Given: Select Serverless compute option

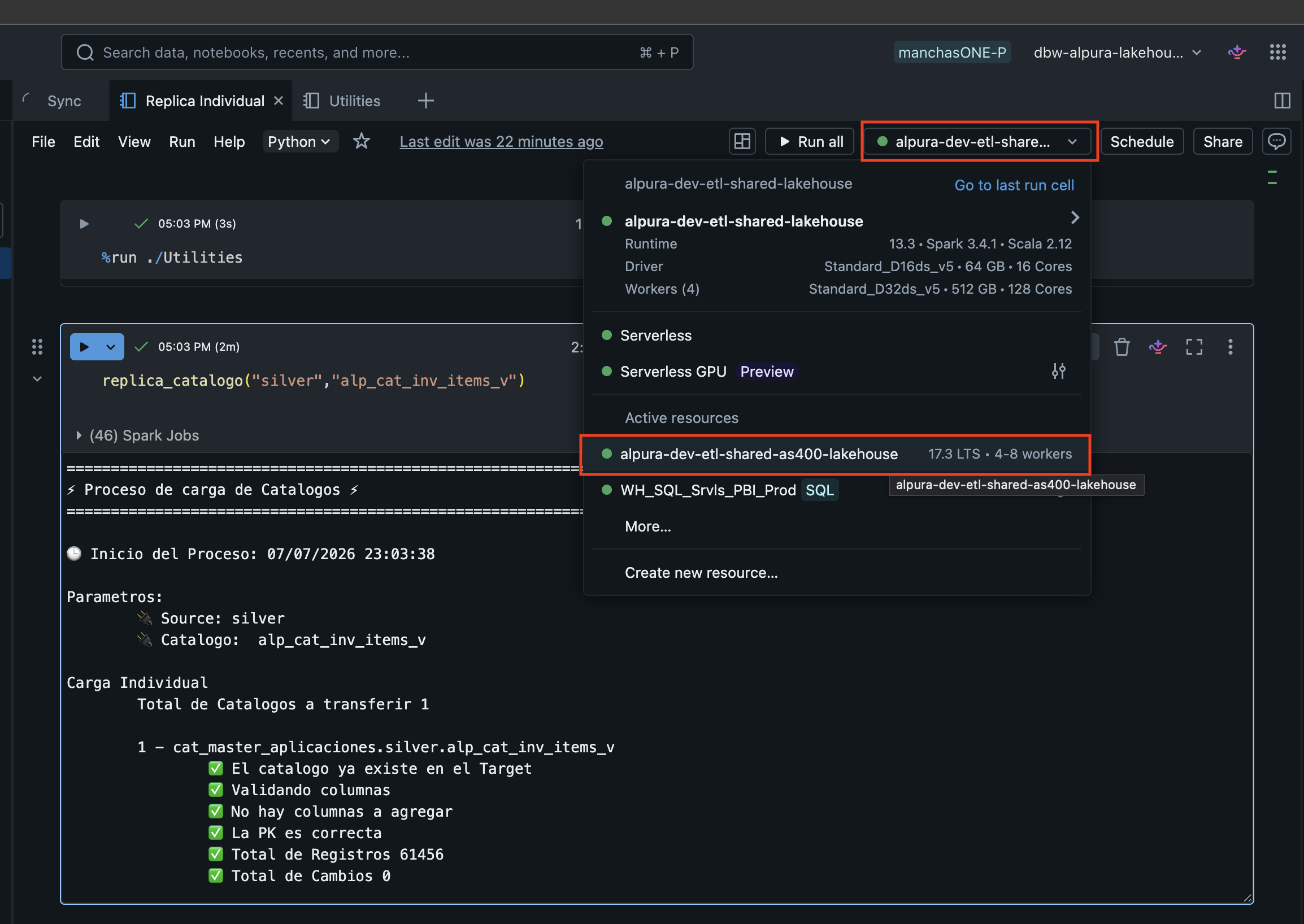Looking at the screenshot, I should coord(837,335).
